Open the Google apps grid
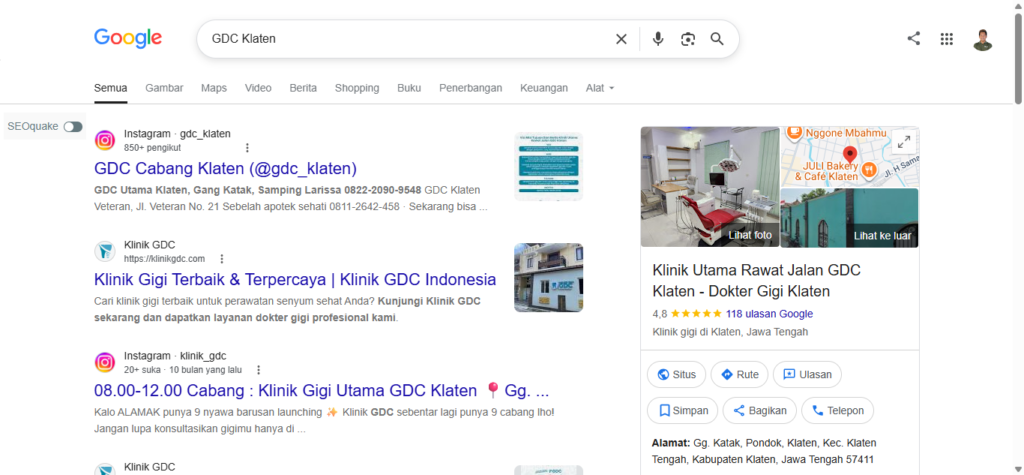This screenshot has height=475, width=1024. (x=946, y=39)
